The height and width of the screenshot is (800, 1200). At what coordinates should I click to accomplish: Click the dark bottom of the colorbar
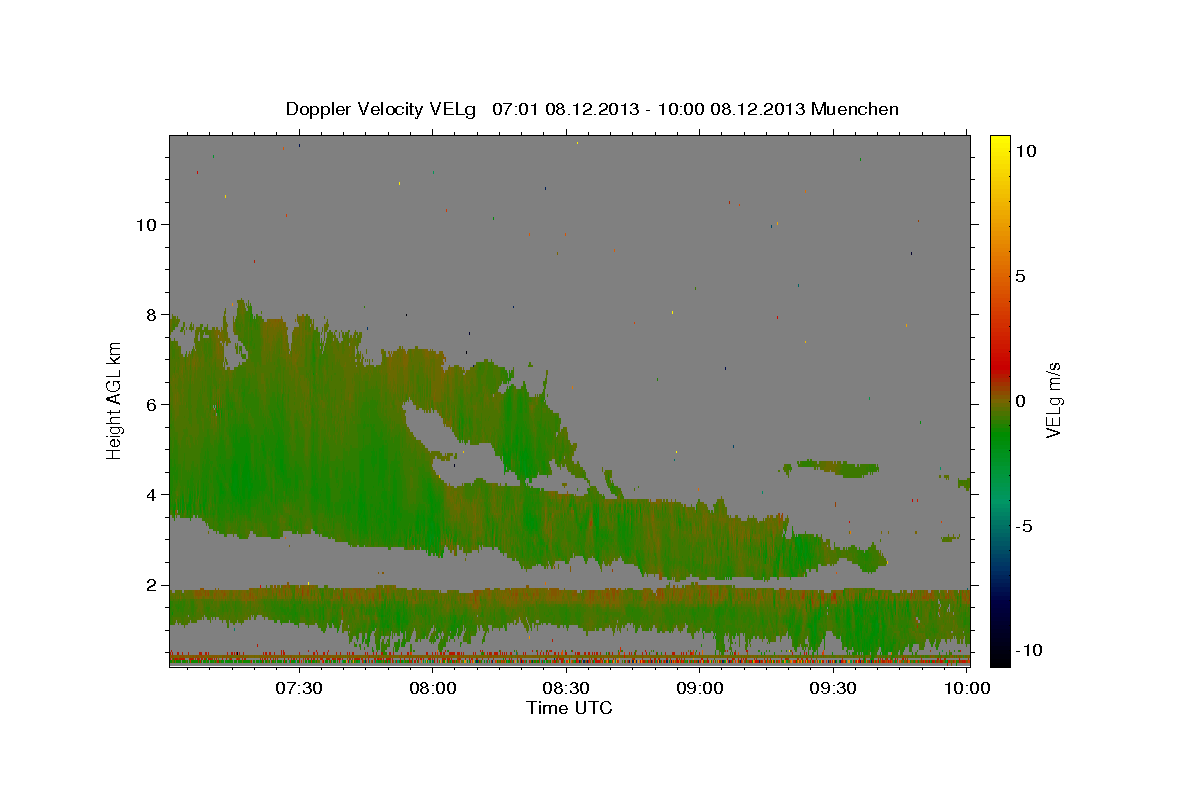(x=1000, y=650)
